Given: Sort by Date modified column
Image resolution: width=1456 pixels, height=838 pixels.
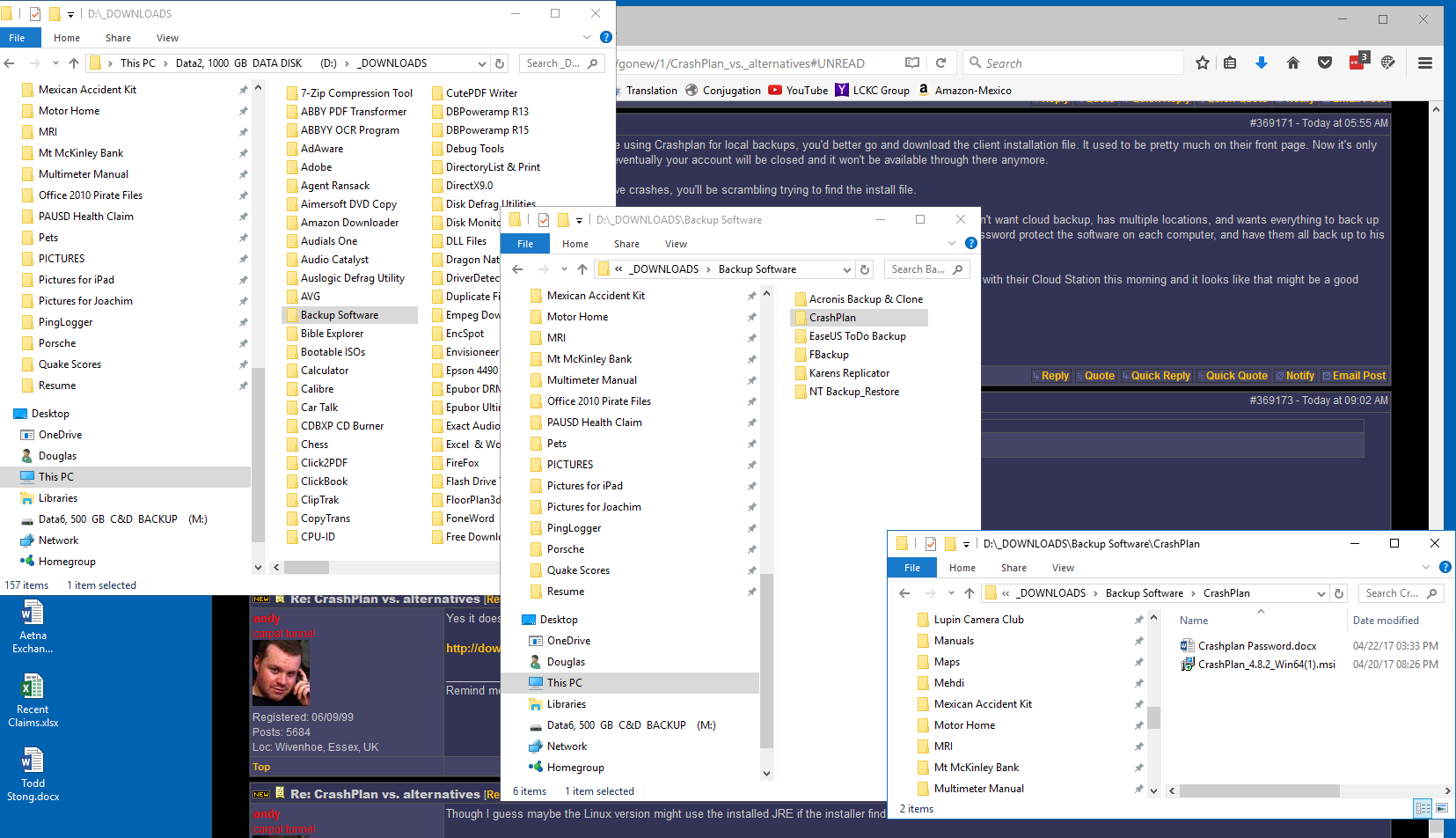Looking at the screenshot, I should tap(1386, 621).
